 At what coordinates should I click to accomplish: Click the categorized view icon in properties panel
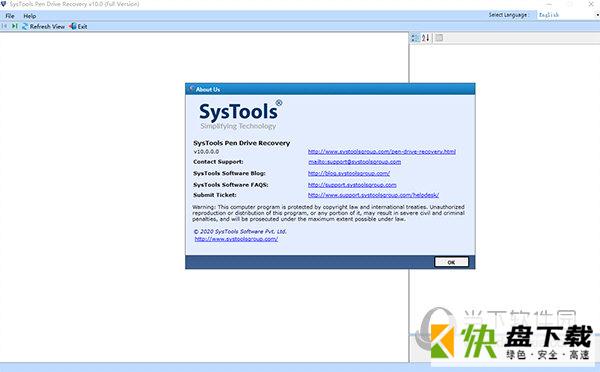(415, 38)
